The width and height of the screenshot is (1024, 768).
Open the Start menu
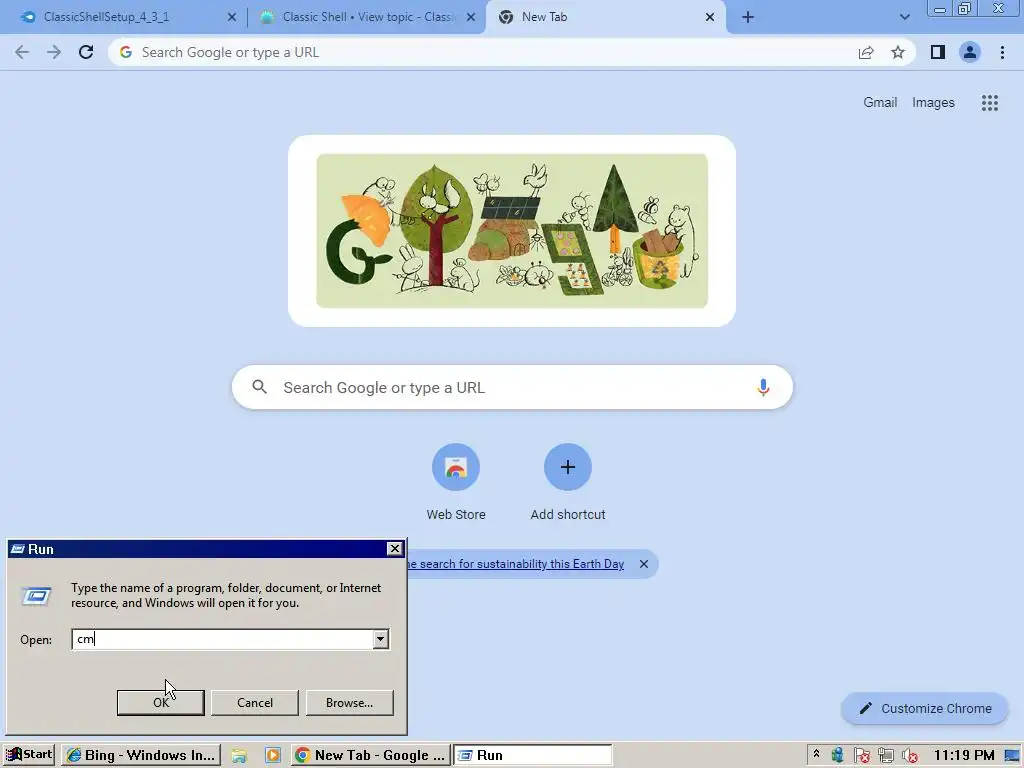coord(29,755)
